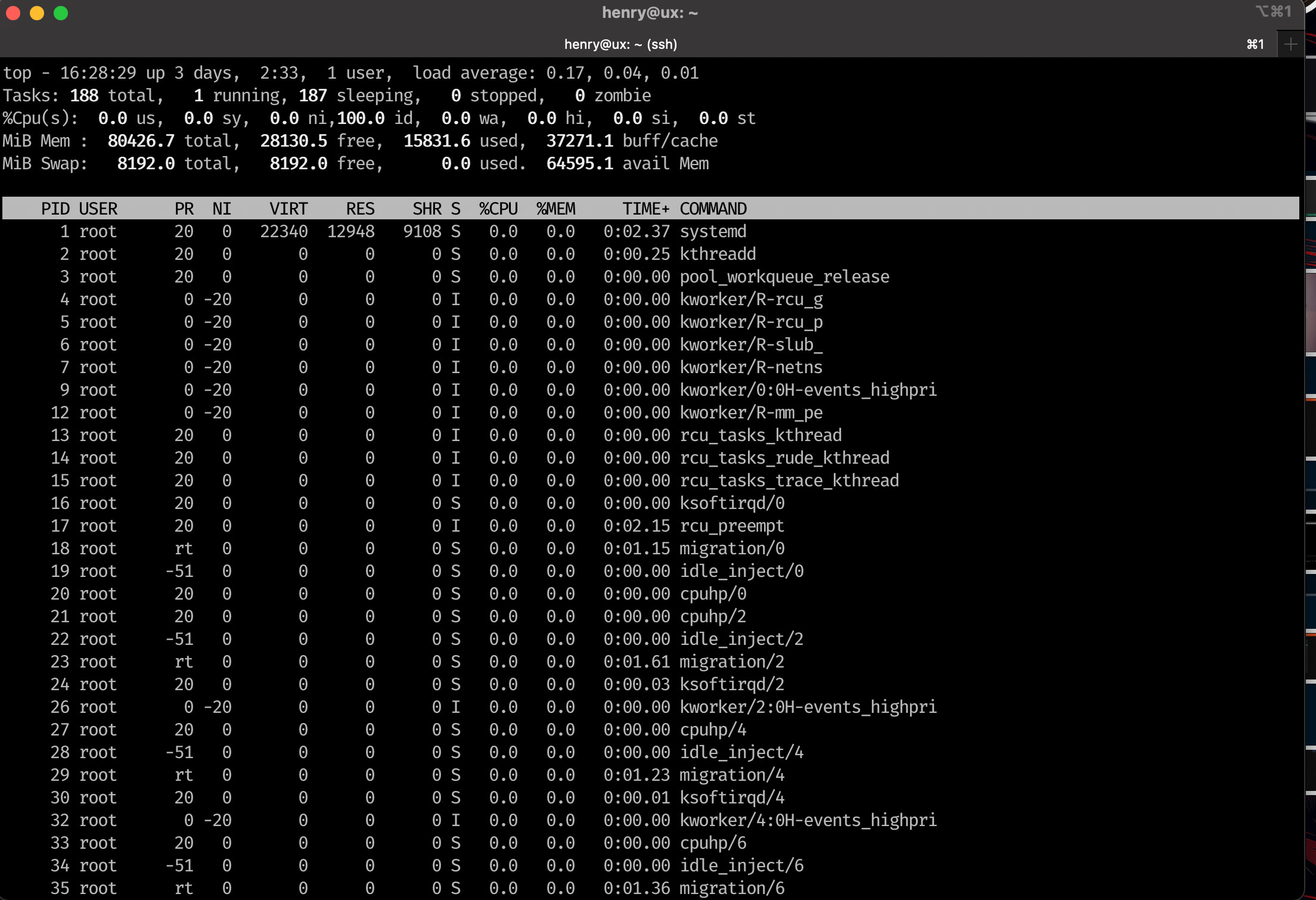Click the ⌥⌘1 window shortcut label
The height and width of the screenshot is (900, 1316).
[x=1273, y=11]
